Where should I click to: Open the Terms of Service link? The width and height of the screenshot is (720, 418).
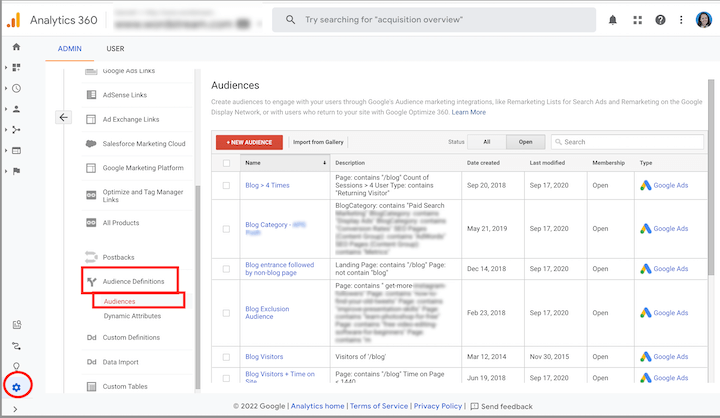[379, 406]
